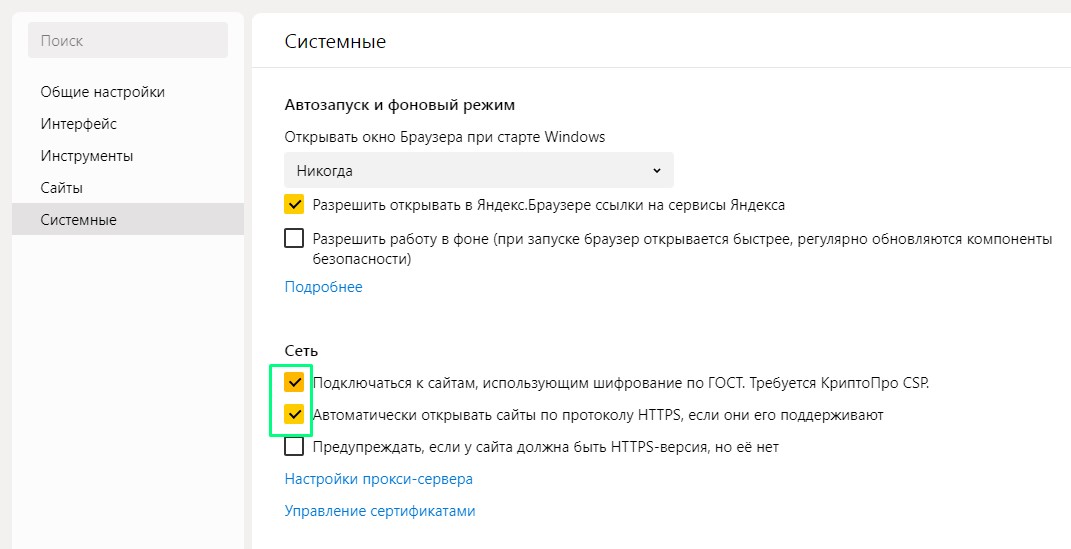This screenshot has height=549, width=1071.
Task: Click the chevron arrow in the Никогда dropdown
Action: [656, 171]
